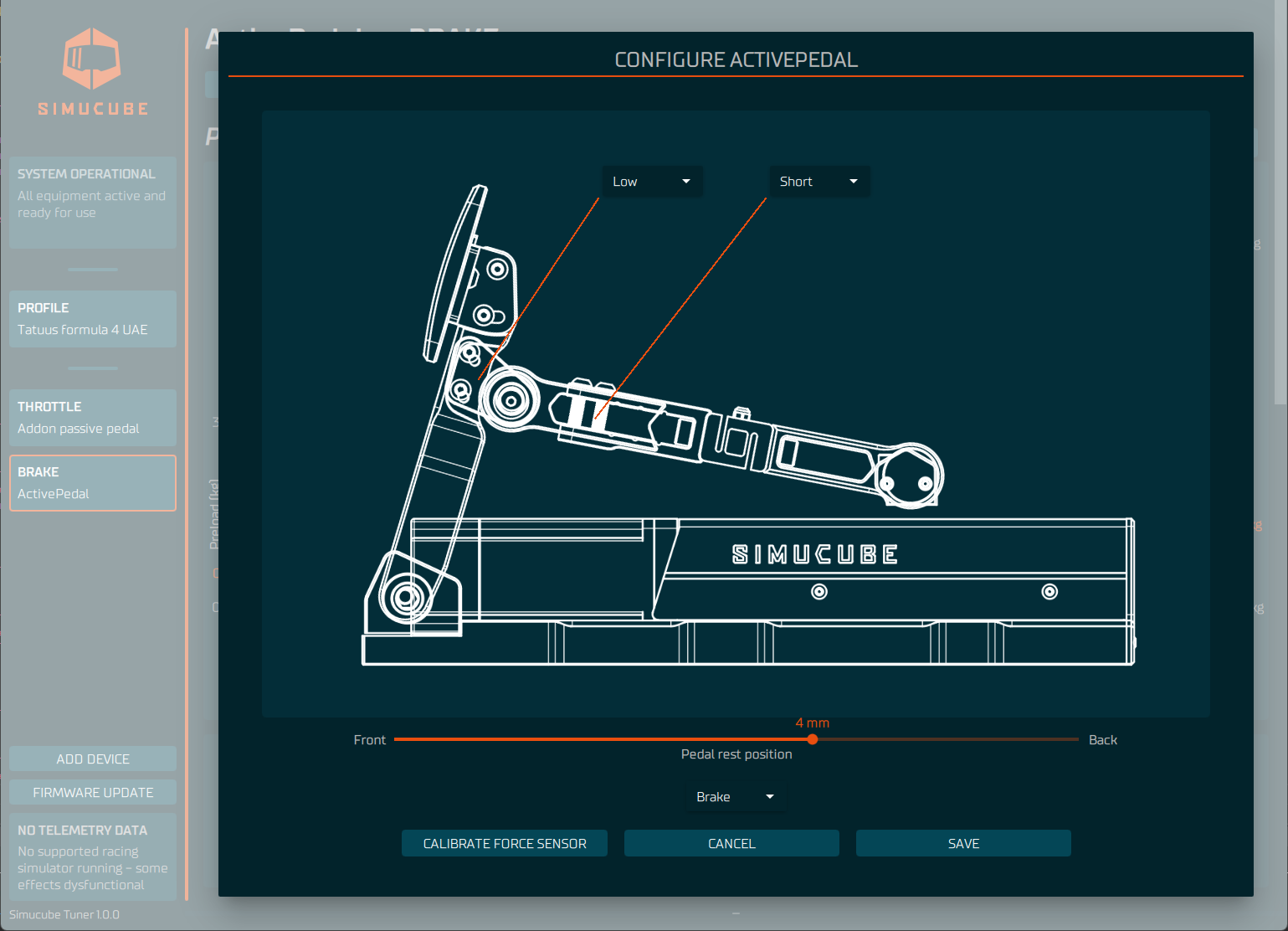Click the 'CONFIGURE ACTIVEPEDAL' dialog title
The width and height of the screenshot is (1288, 931).
pos(736,59)
